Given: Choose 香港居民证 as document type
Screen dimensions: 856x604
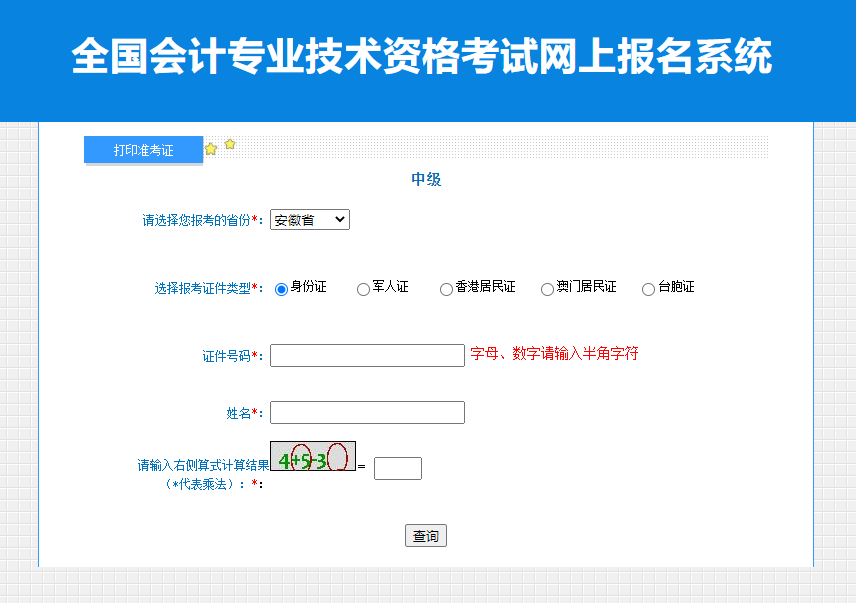Looking at the screenshot, I should 445,289.
